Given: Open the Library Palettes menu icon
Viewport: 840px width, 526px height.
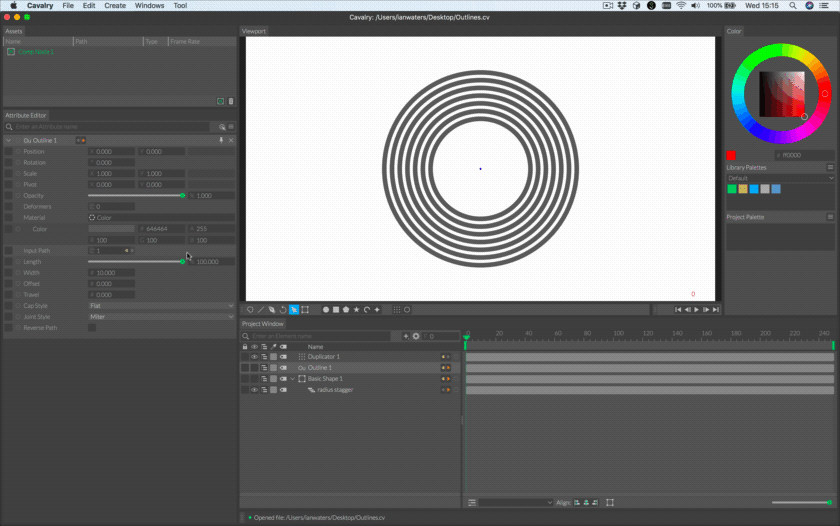Looking at the screenshot, I should pos(830,167).
